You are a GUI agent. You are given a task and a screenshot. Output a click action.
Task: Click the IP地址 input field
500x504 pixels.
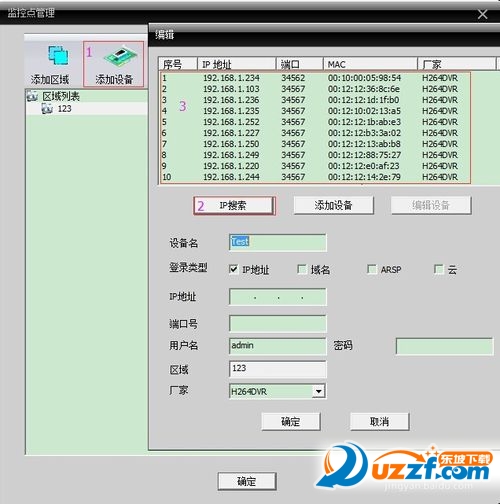point(278,297)
